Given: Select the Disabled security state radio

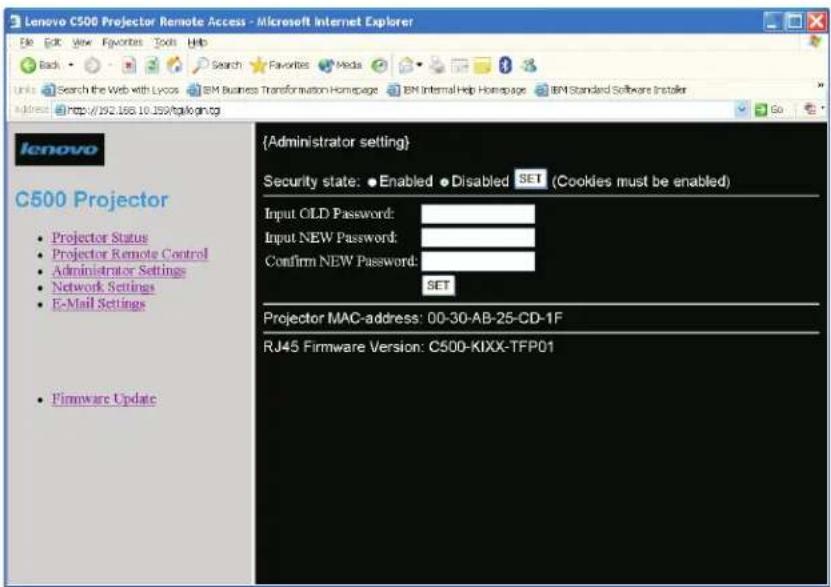Looking at the screenshot, I should click(444, 182).
